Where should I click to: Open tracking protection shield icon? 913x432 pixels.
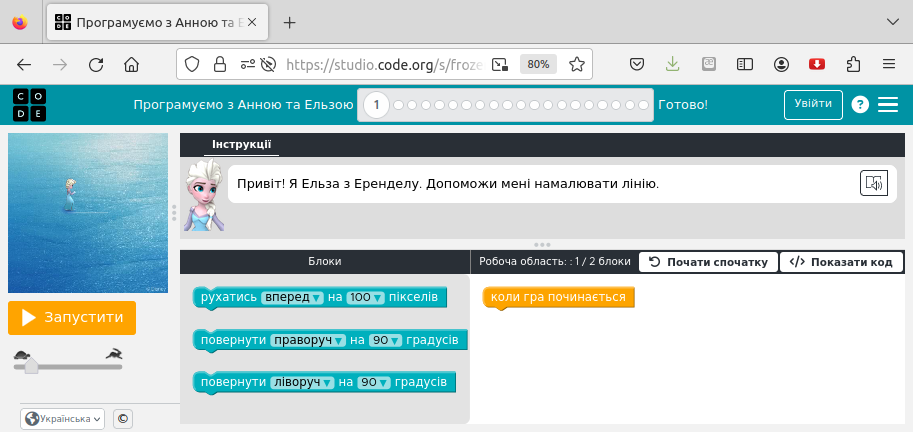[x=192, y=64]
